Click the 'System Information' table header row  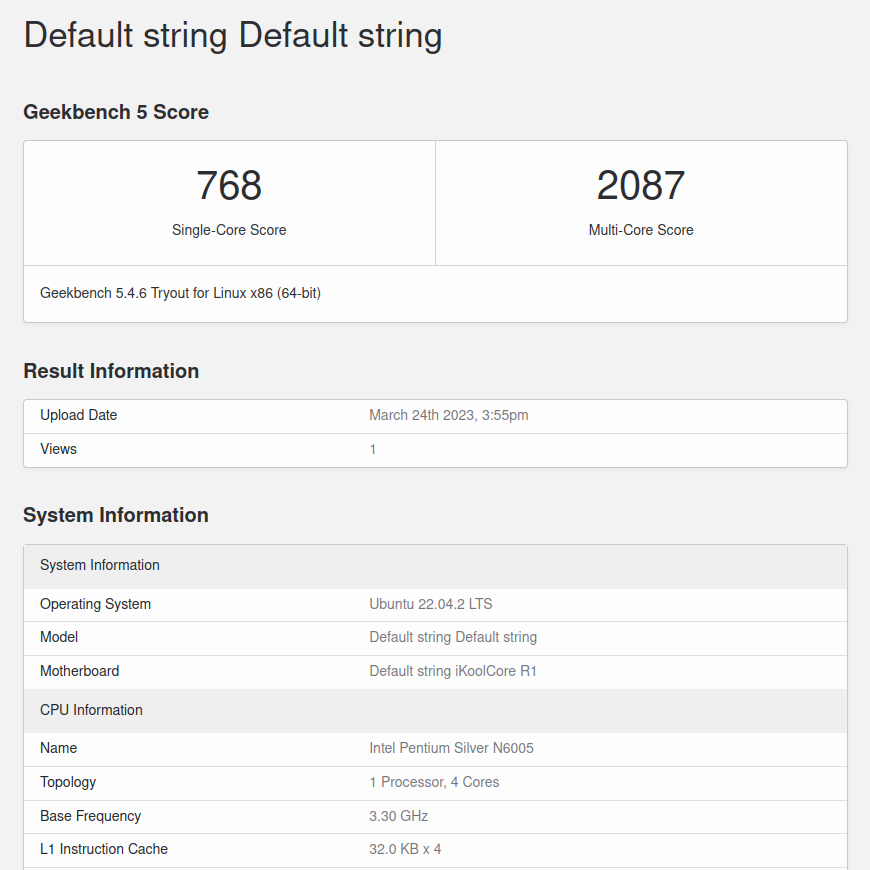point(436,566)
